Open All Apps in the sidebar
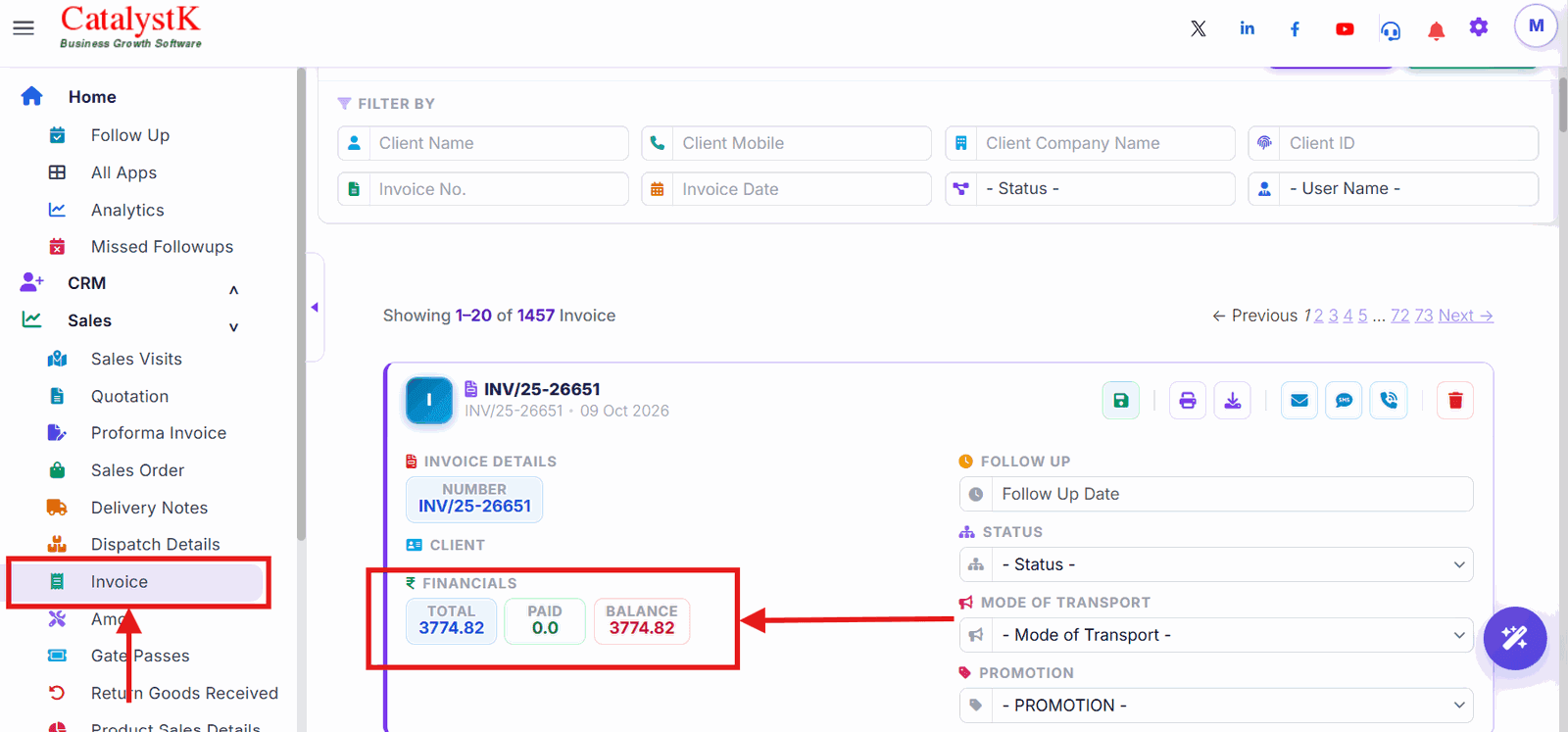Screen dimensions: 1568x732 point(123,172)
